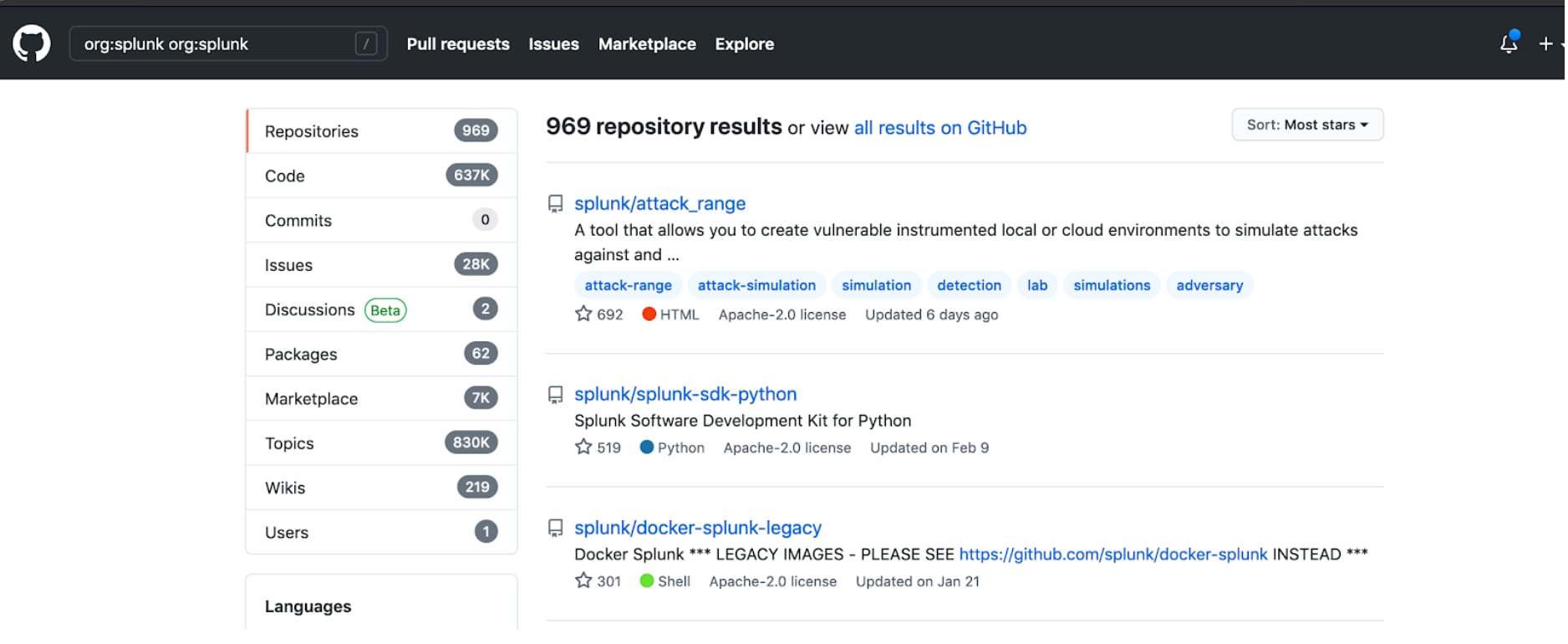
Task: Click the Updated on Feb 9 text
Action: pyautogui.click(x=929, y=447)
